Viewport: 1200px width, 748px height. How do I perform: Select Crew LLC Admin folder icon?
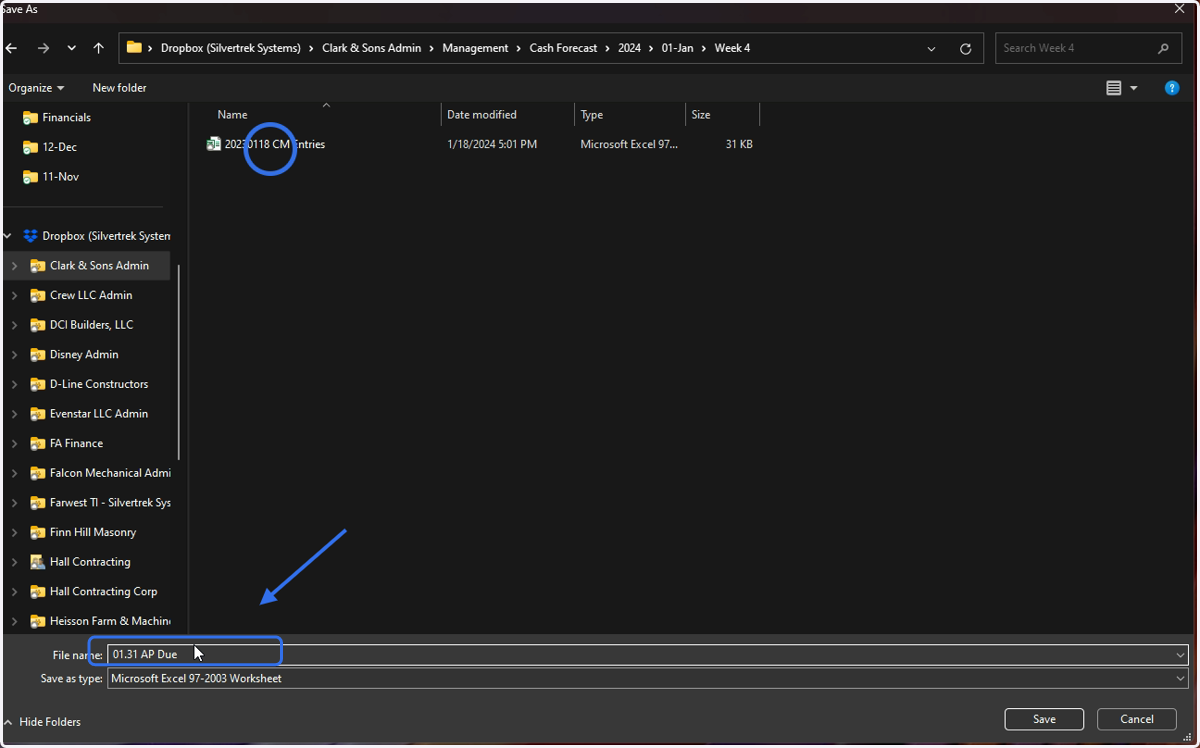click(38, 295)
